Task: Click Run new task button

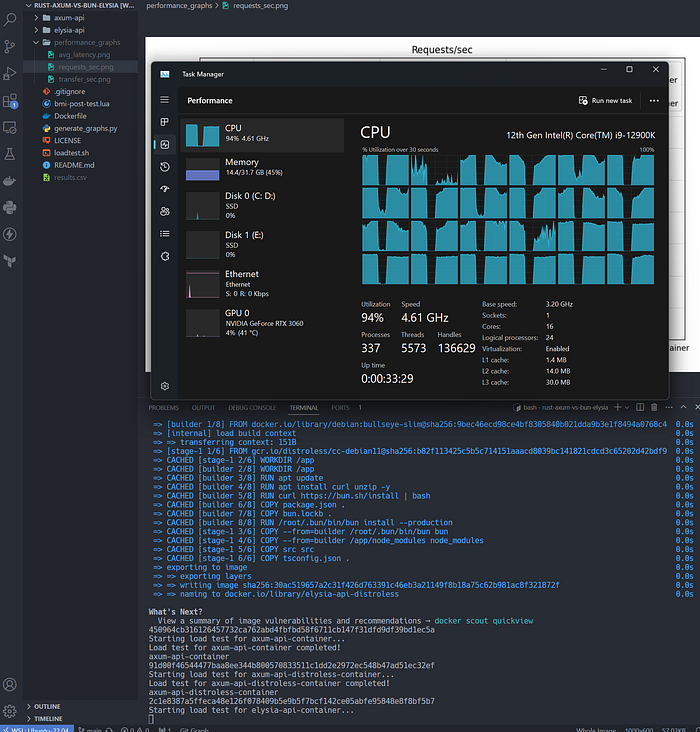Action: click(605, 100)
